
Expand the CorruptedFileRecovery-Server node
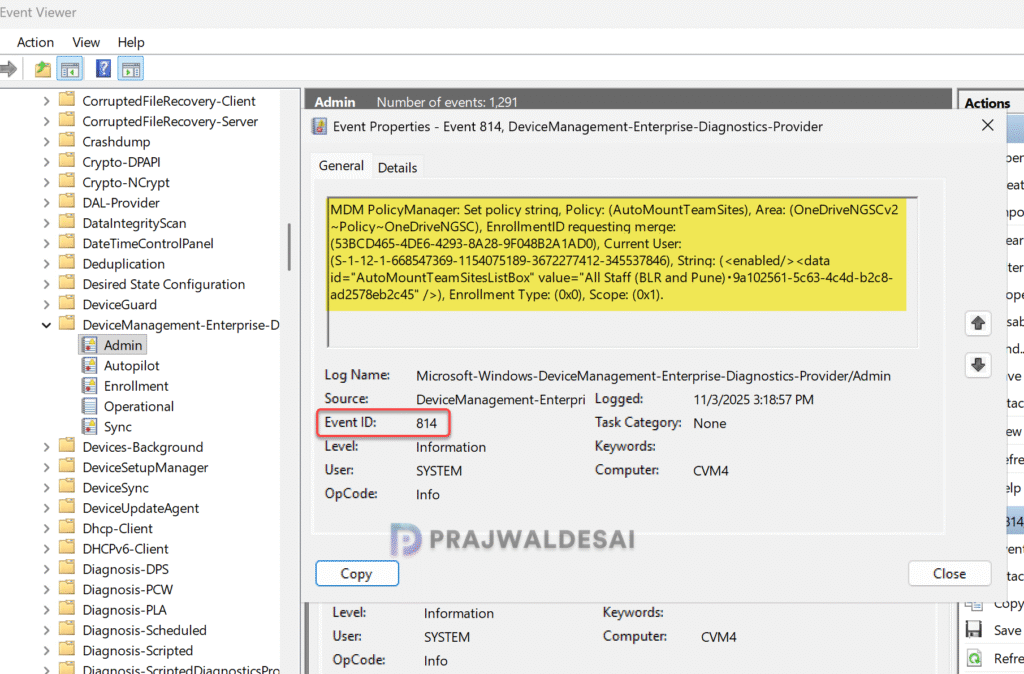[x=46, y=121]
